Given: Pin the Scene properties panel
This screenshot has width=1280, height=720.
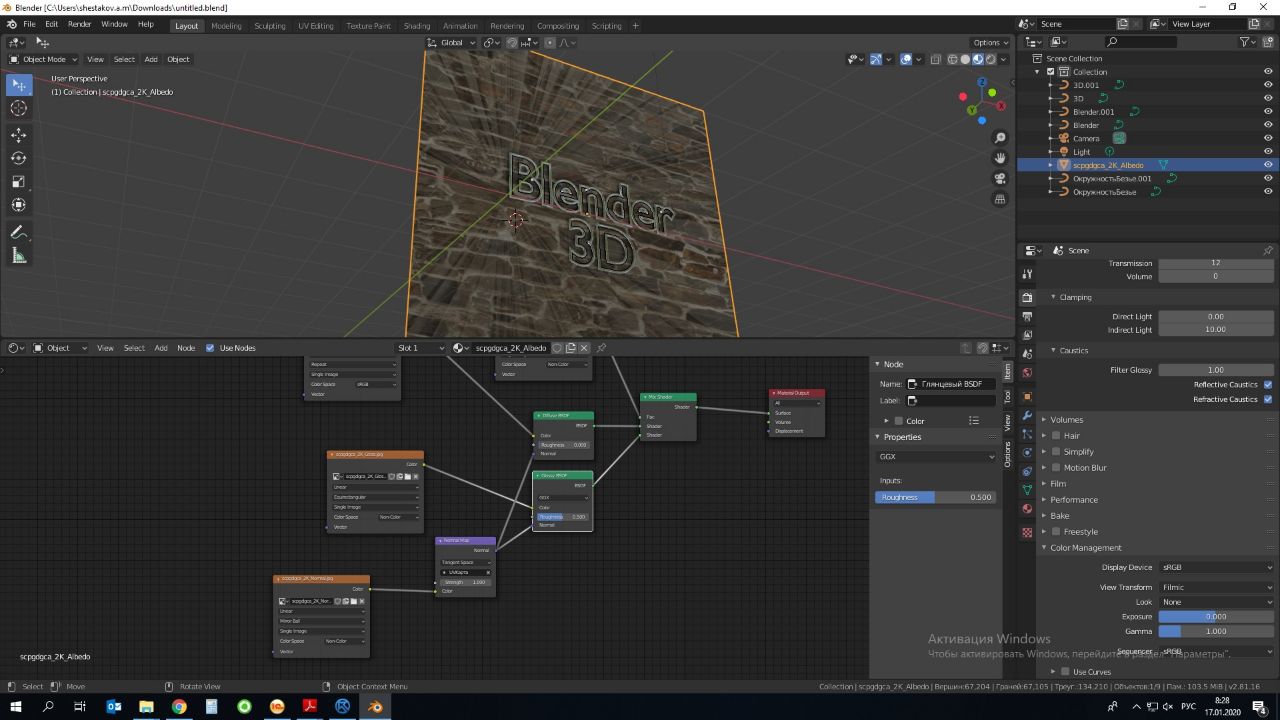Looking at the screenshot, I should tap(1268, 250).
